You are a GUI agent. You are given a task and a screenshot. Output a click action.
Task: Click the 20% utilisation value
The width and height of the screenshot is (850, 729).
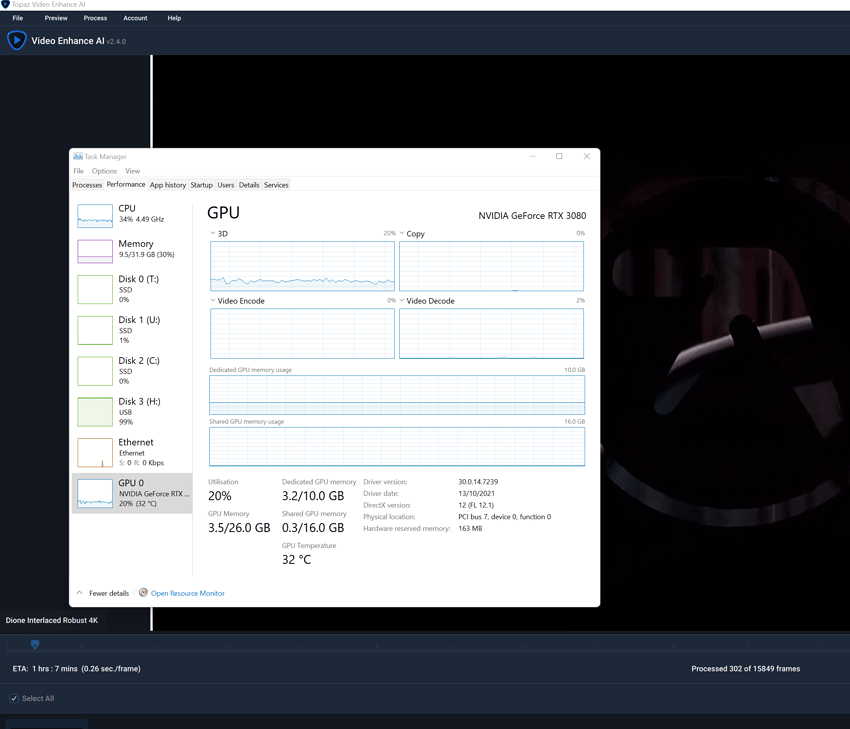point(220,496)
